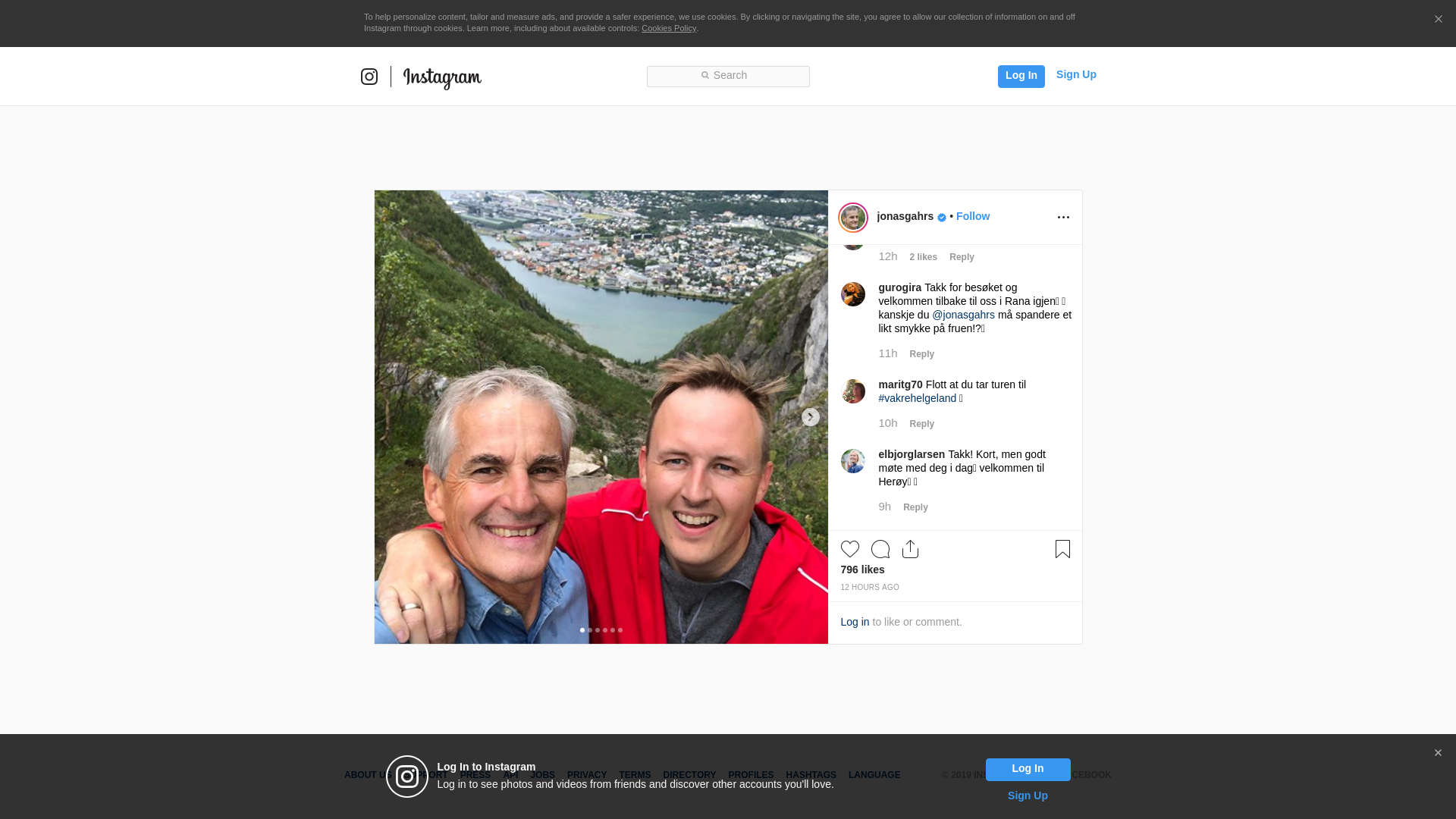Close the bottom login prompt bar
1456x819 pixels.
(x=1437, y=753)
